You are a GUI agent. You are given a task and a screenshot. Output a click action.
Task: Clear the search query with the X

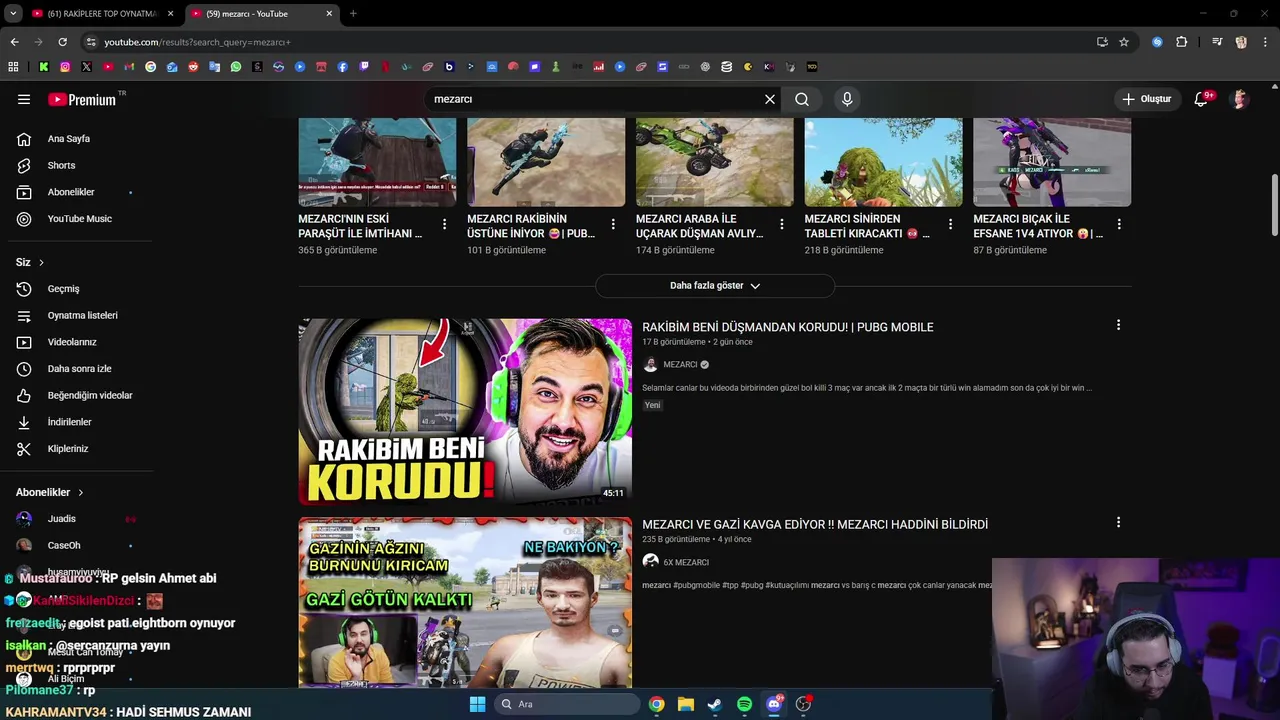click(x=770, y=99)
